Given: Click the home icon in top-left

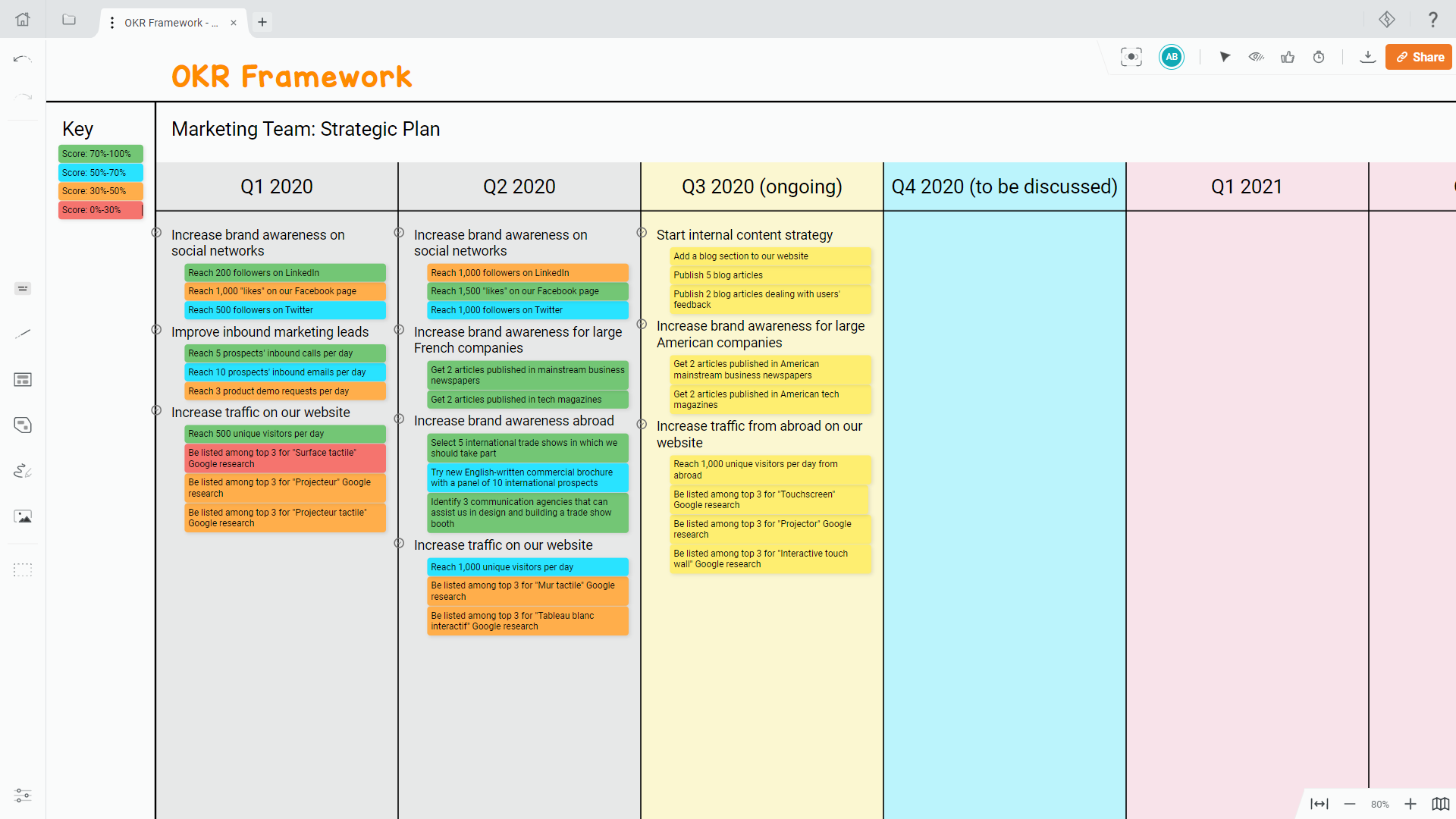Looking at the screenshot, I should pyautogui.click(x=22, y=18).
